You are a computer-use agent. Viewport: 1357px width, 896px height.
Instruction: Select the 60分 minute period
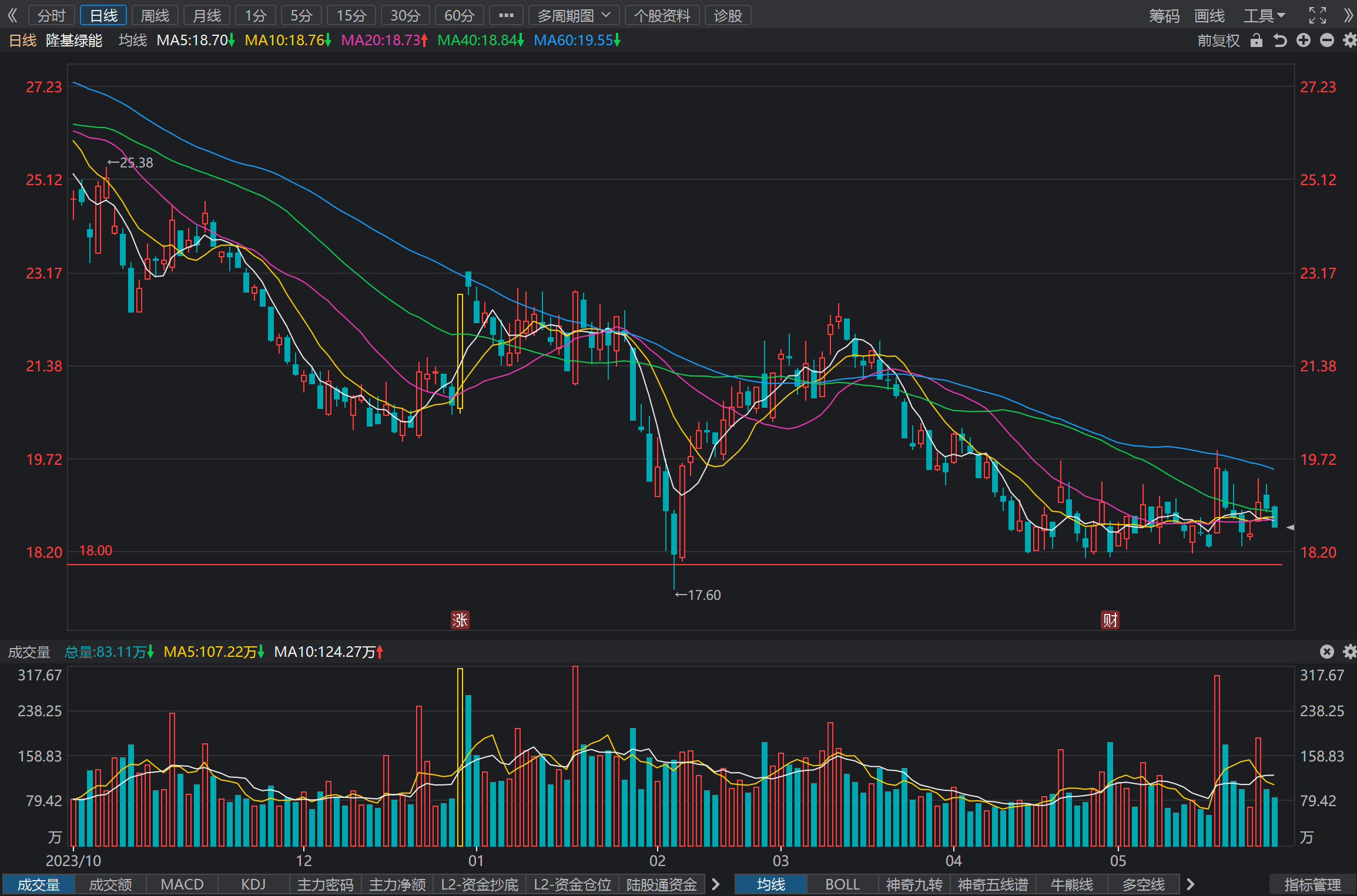[x=459, y=15]
